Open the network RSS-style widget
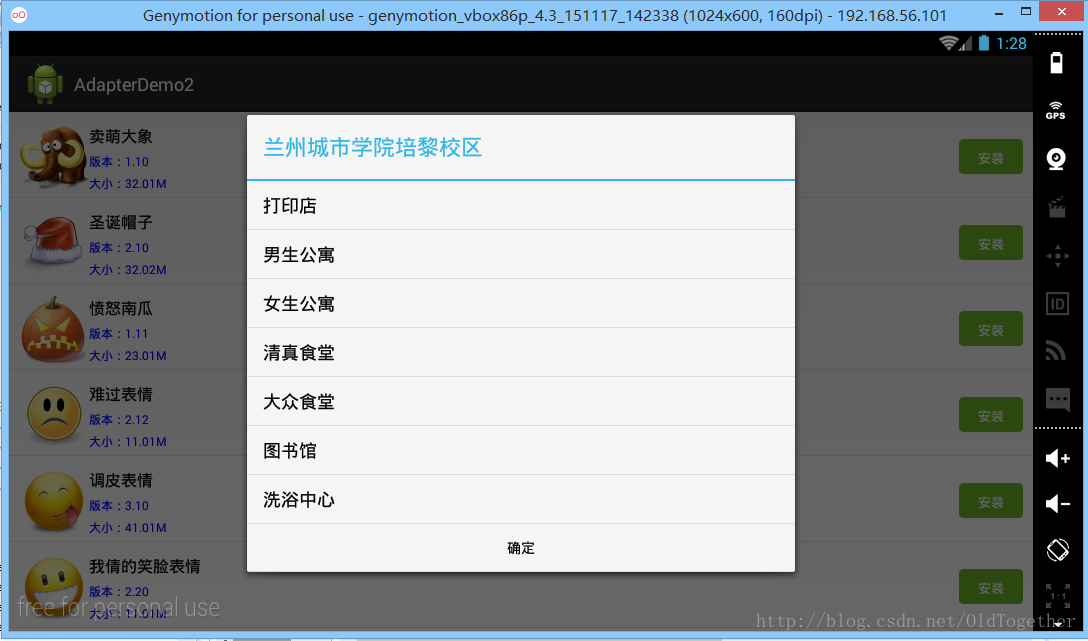The height and width of the screenshot is (641, 1088). pyautogui.click(x=1056, y=351)
